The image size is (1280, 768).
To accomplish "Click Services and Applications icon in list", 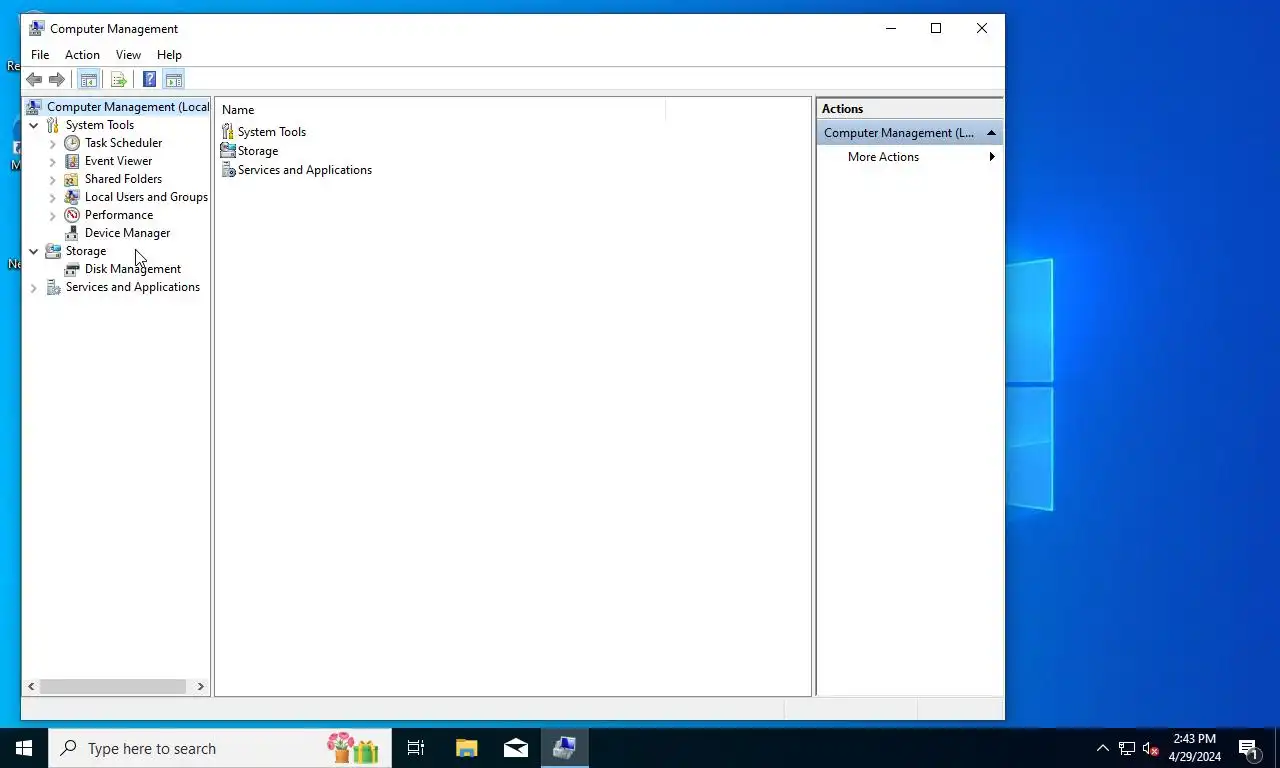I will pos(228,170).
